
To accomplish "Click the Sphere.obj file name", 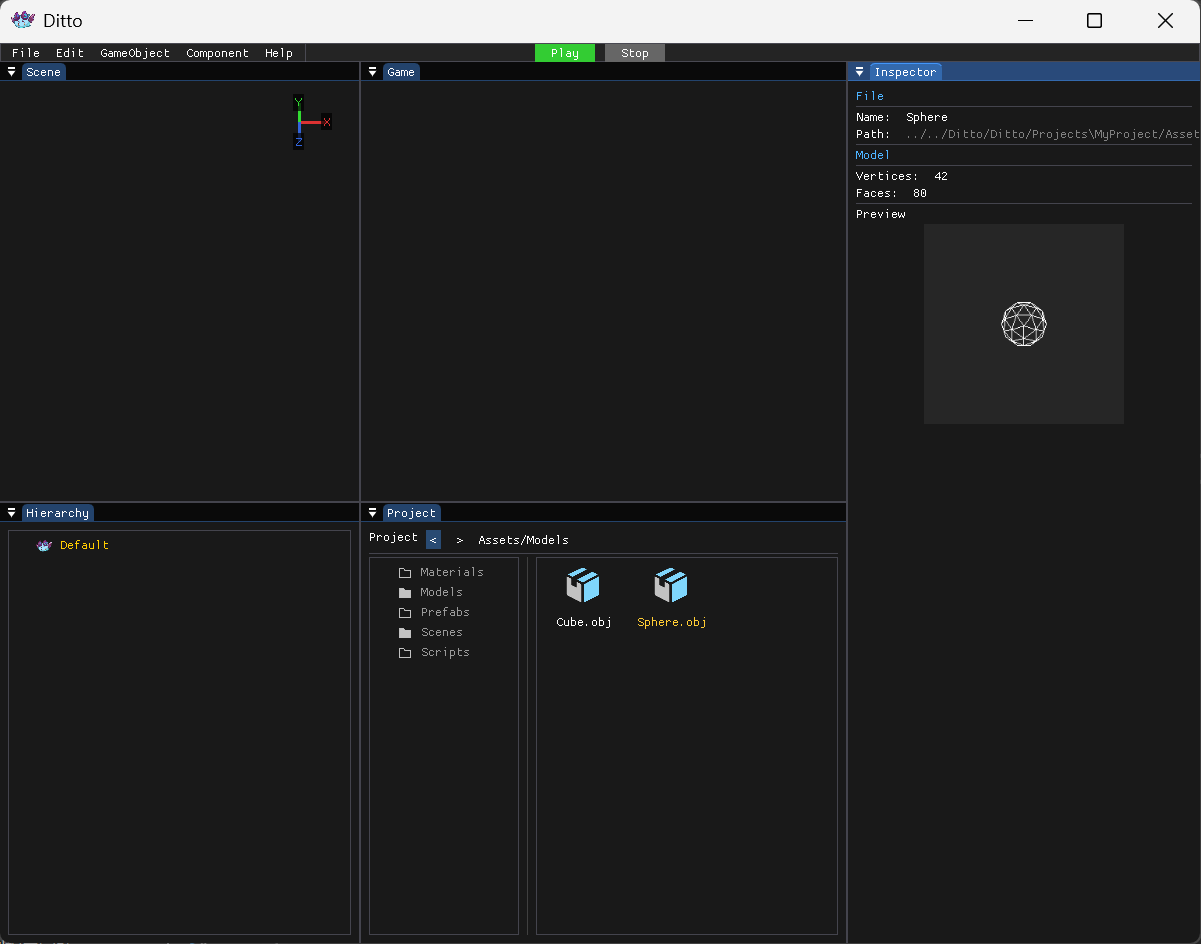I will 671,622.
